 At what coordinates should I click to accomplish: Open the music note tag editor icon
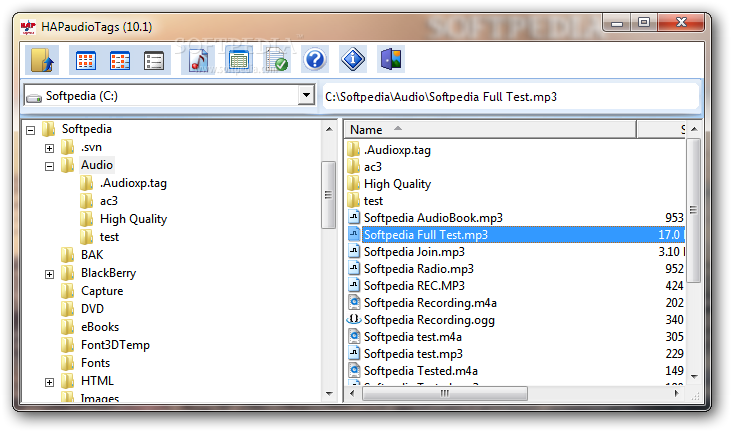[199, 60]
